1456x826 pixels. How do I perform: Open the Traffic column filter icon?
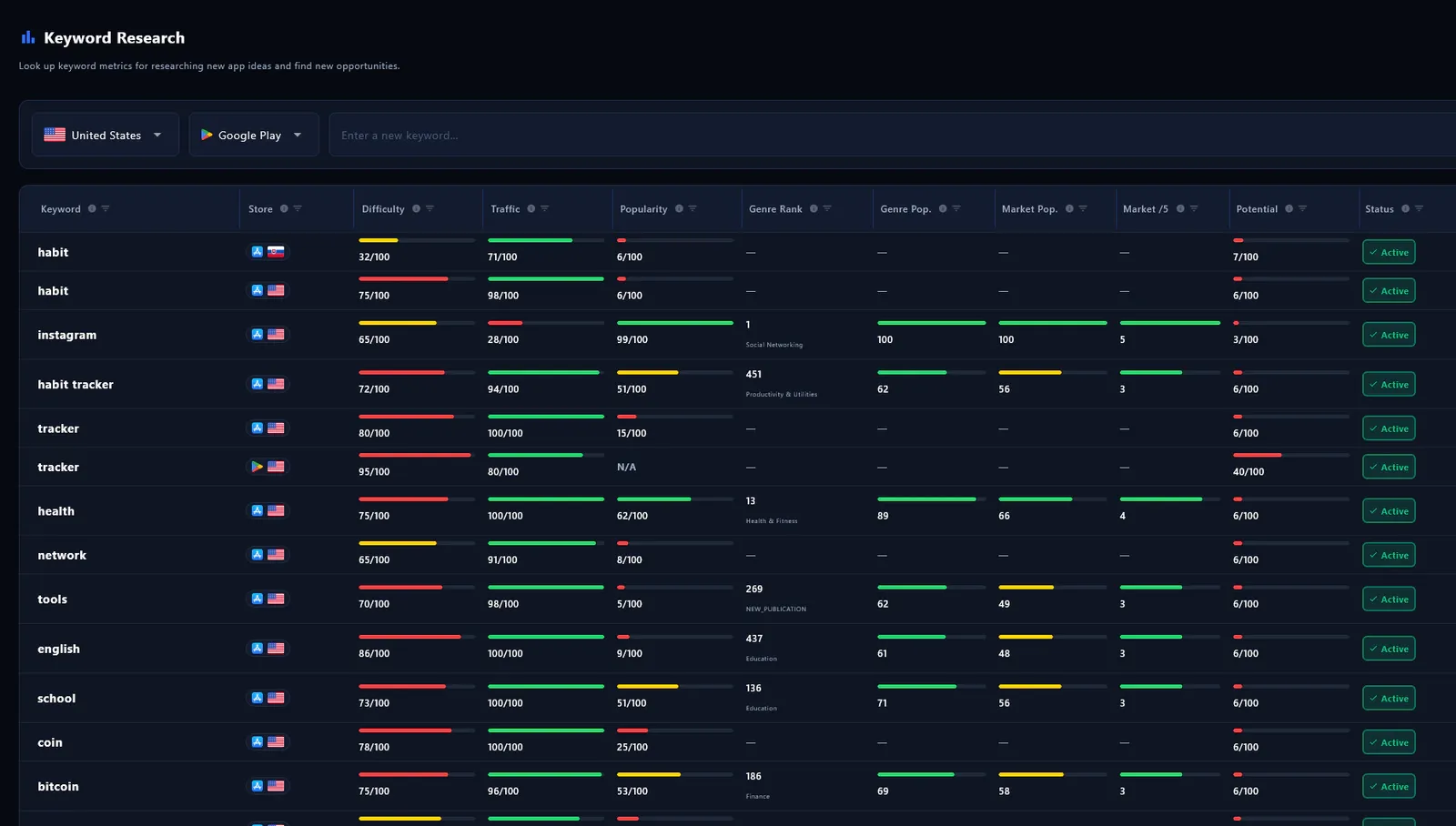(x=544, y=209)
